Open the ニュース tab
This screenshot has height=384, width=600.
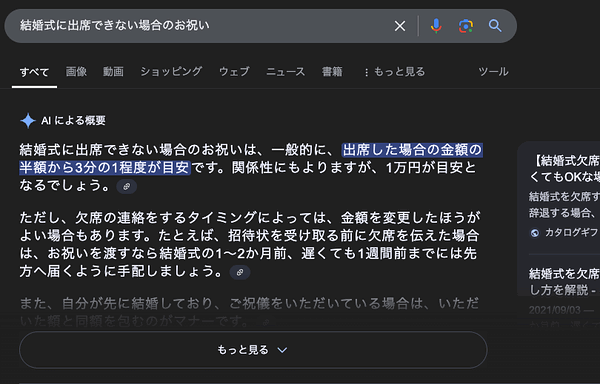285,72
